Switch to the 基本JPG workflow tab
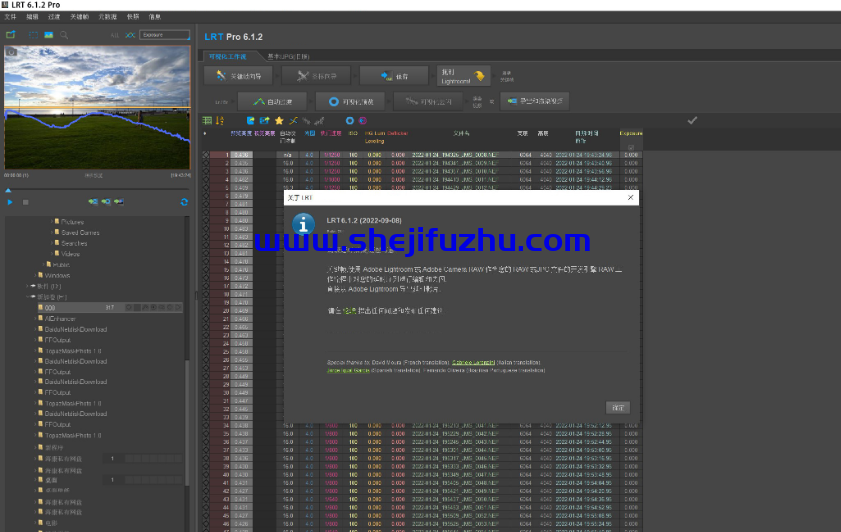This screenshot has height=532, width=841. (x=289, y=56)
